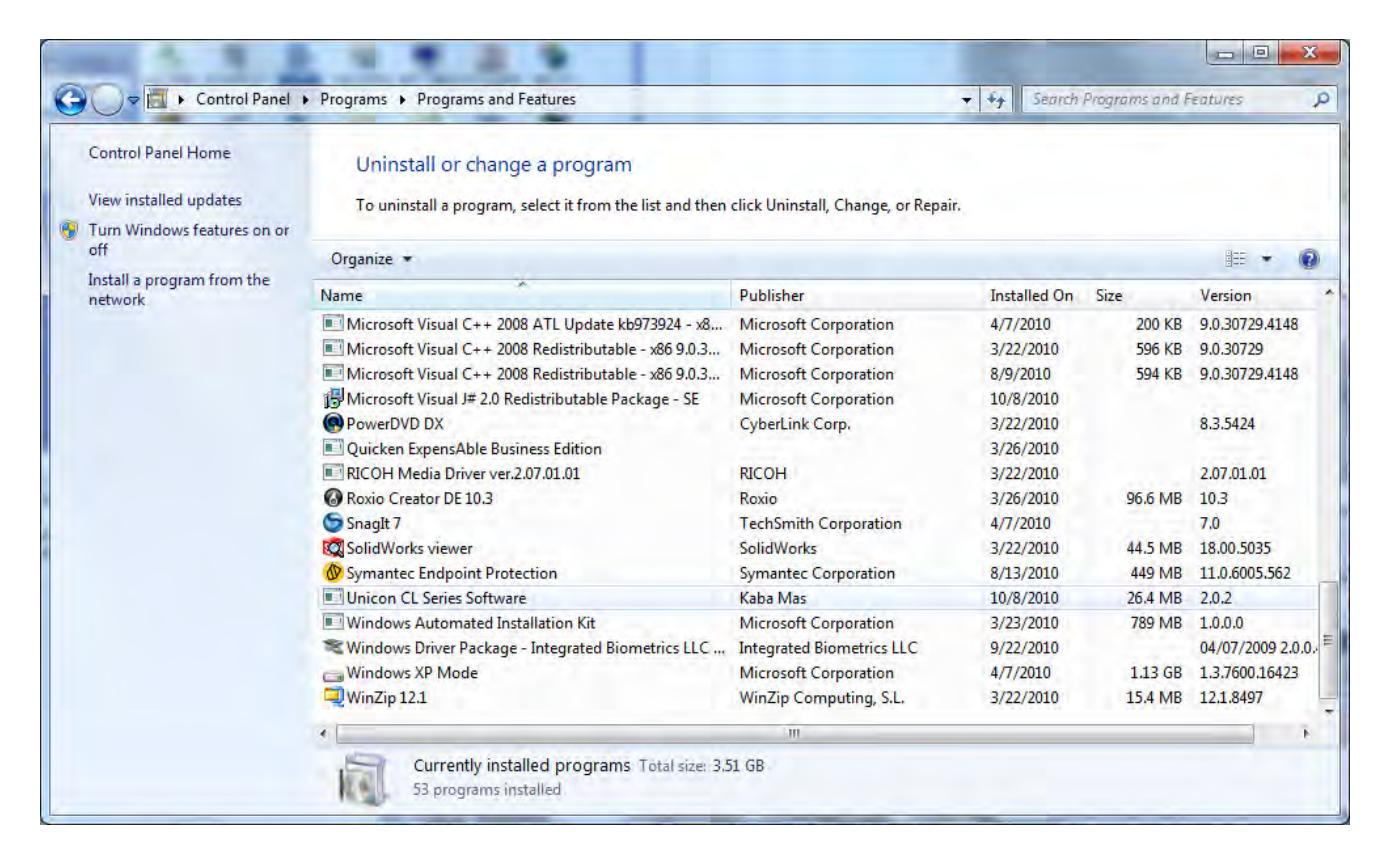
Task: Sort by the Publisher column header
Action: 858,296
